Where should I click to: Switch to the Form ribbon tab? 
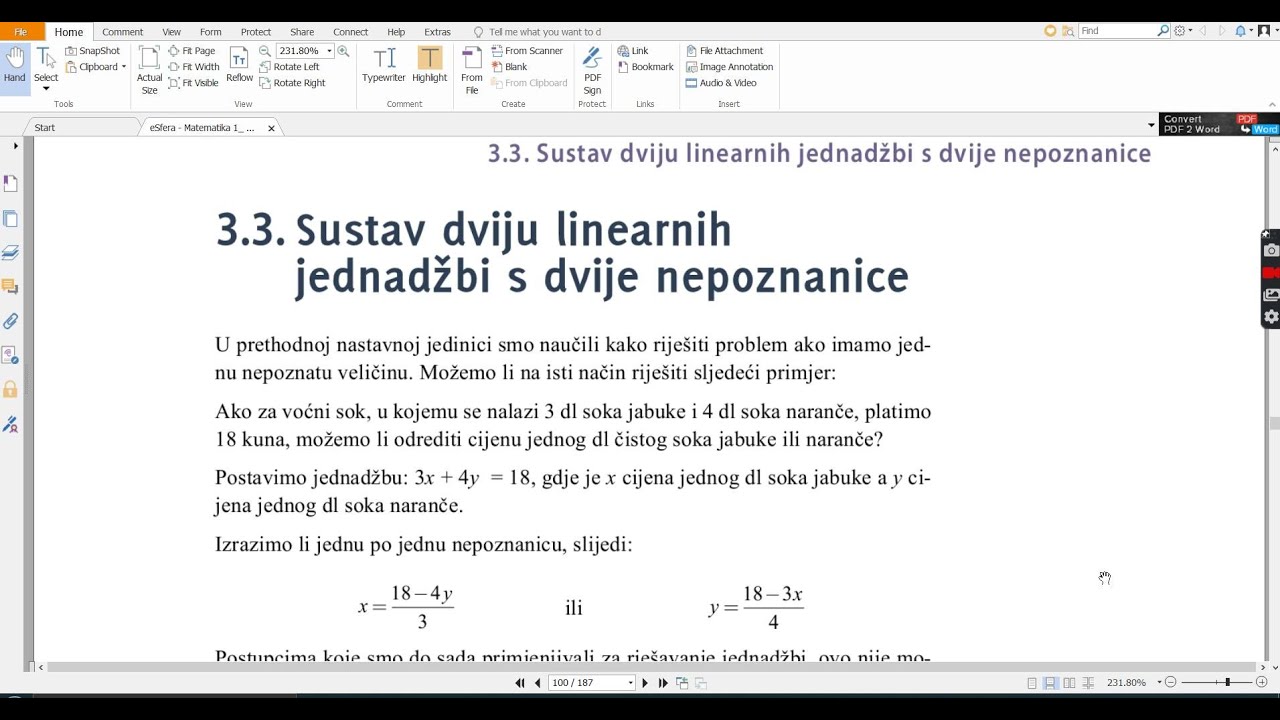[210, 32]
